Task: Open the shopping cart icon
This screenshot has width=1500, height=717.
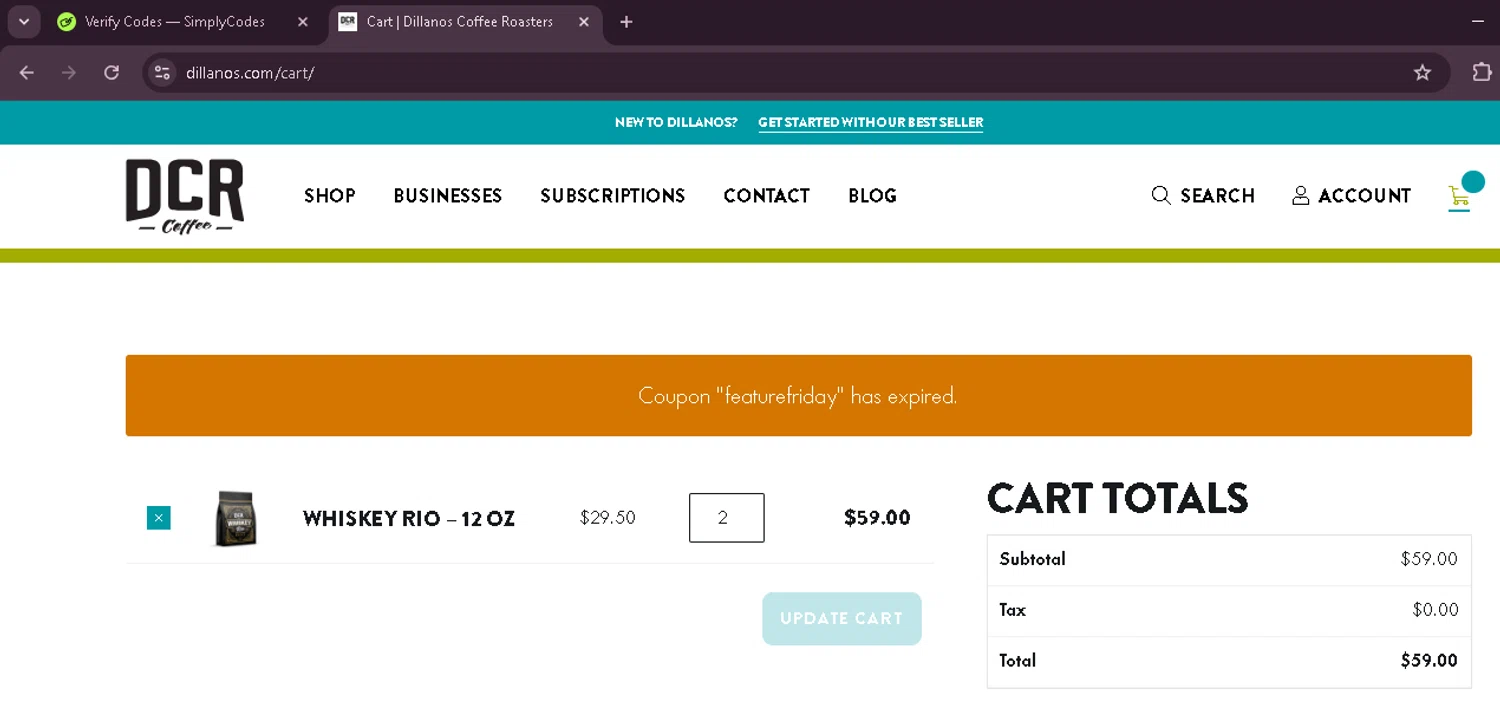Action: (x=1460, y=196)
